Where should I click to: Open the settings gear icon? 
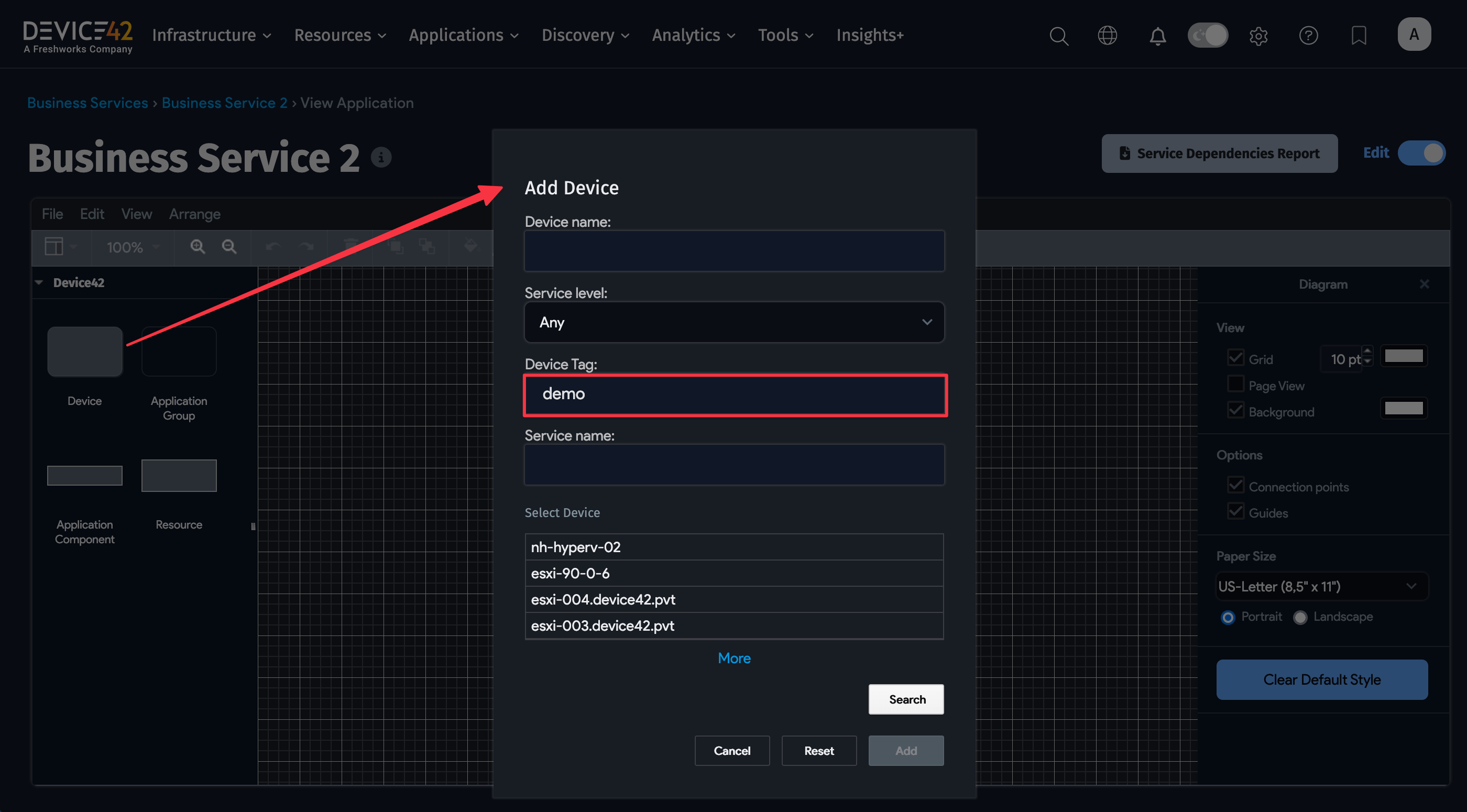point(1258,36)
